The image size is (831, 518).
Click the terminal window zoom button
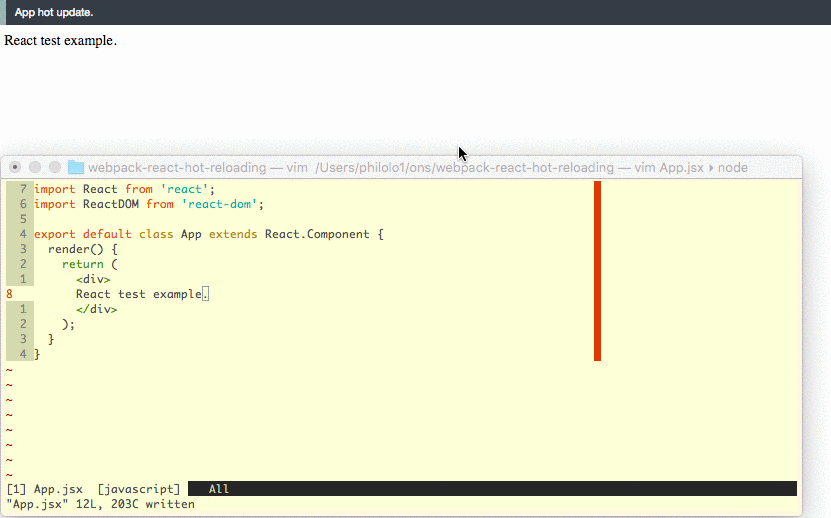tap(55, 168)
